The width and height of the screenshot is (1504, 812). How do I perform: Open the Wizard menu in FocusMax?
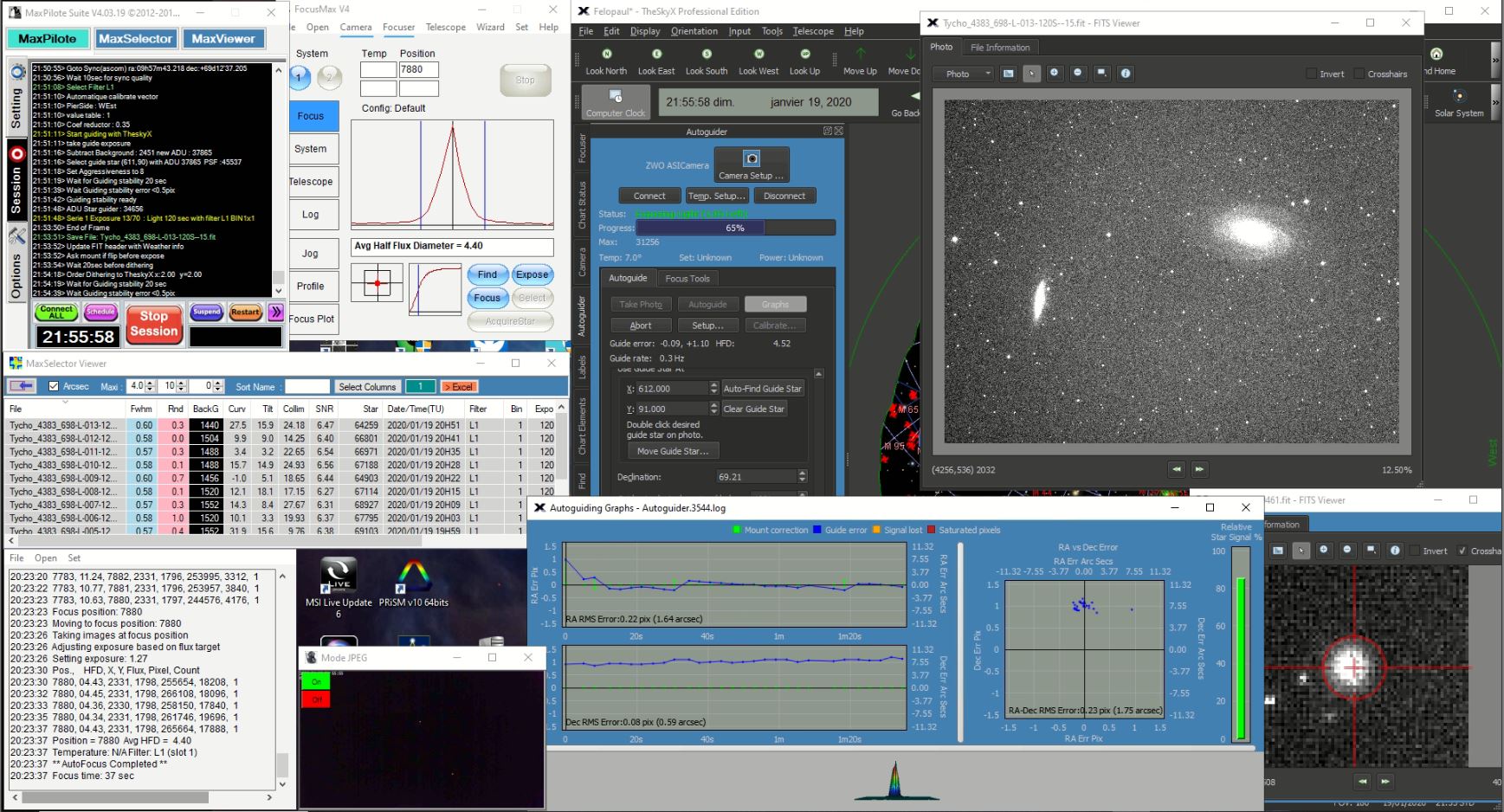(490, 27)
